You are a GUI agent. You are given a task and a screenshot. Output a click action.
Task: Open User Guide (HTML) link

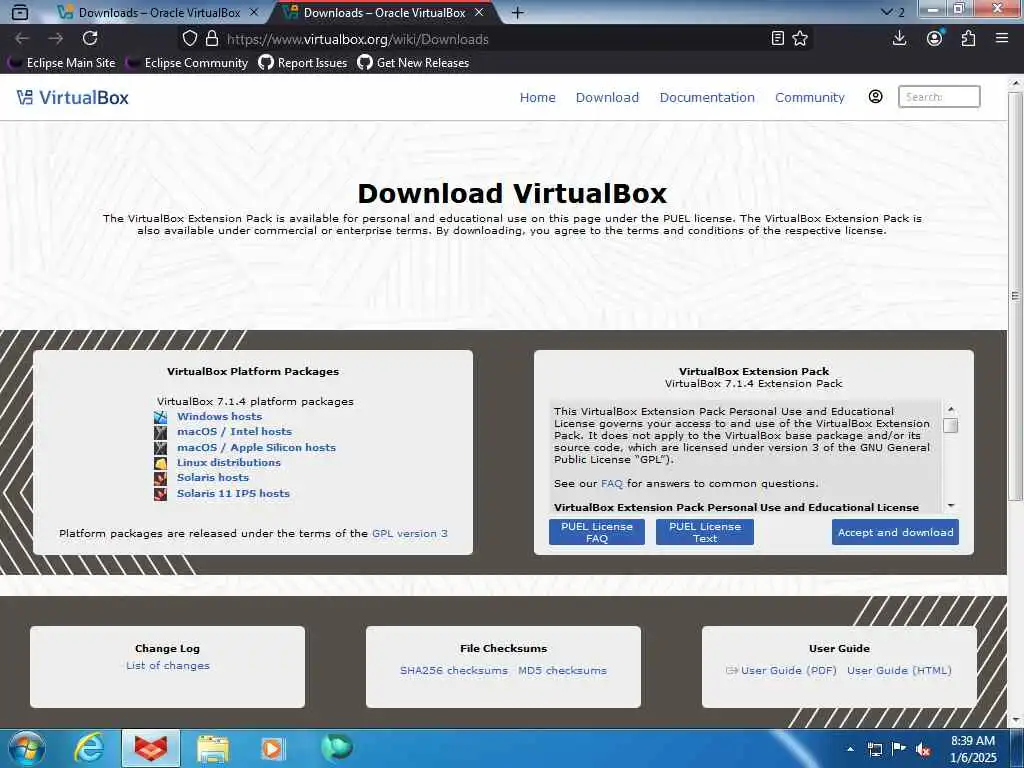tap(899, 671)
